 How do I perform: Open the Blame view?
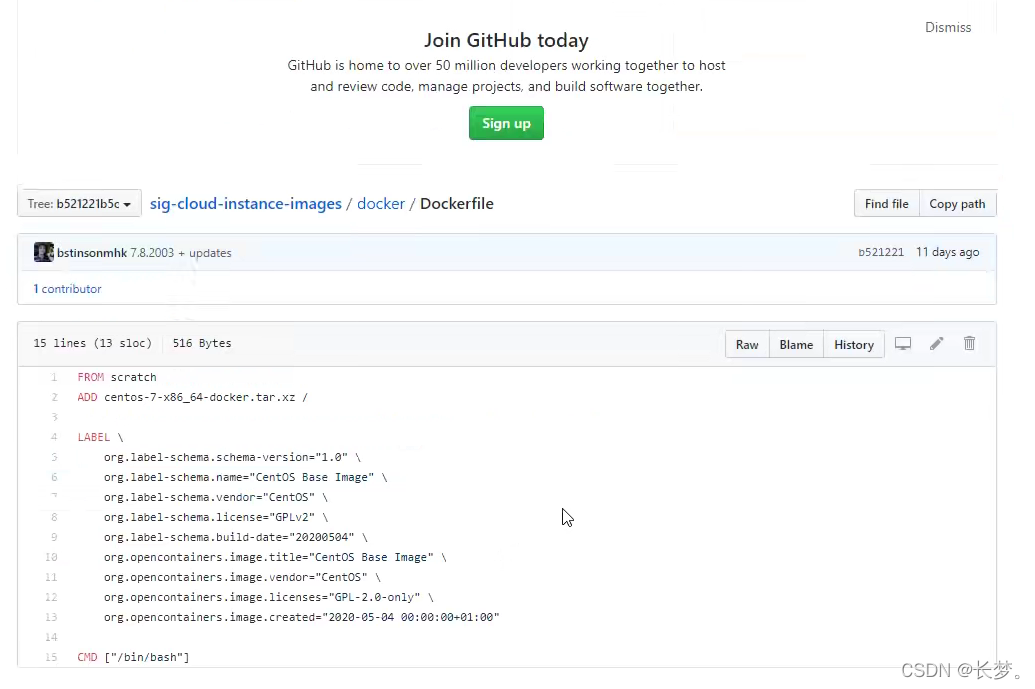click(x=796, y=344)
